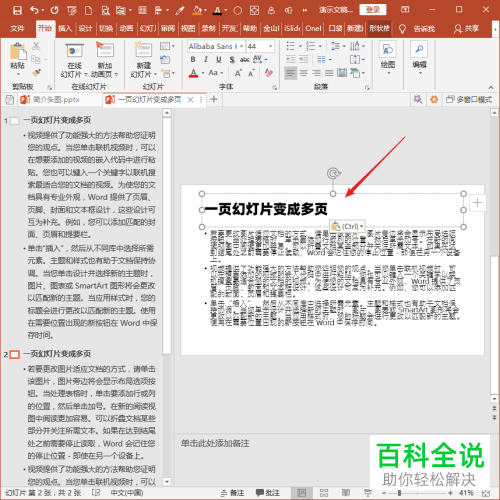
Task: Decrease font size with the smaller A icon
Action: (251, 73)
